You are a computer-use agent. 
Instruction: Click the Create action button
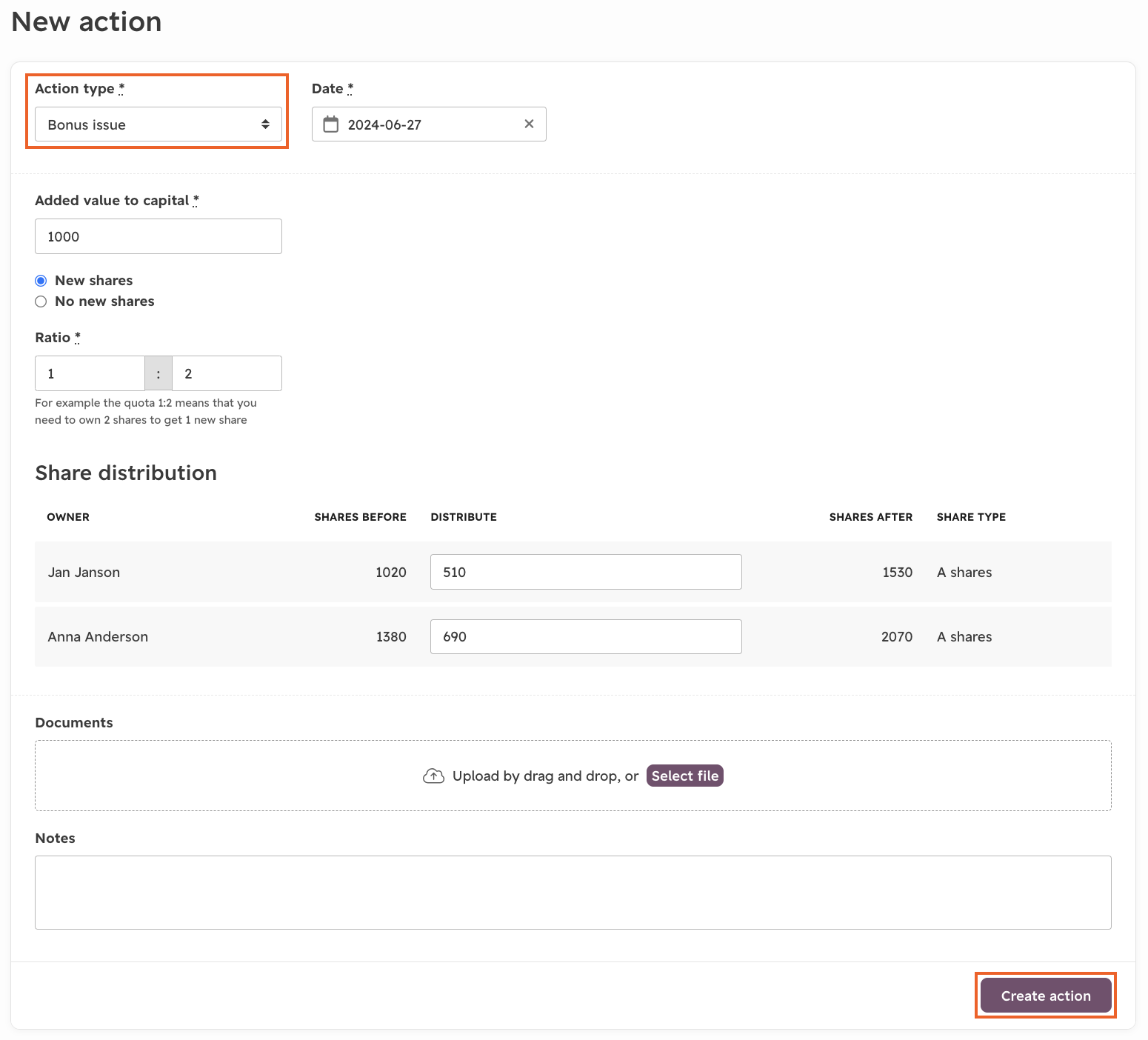tap(1046, 996)
